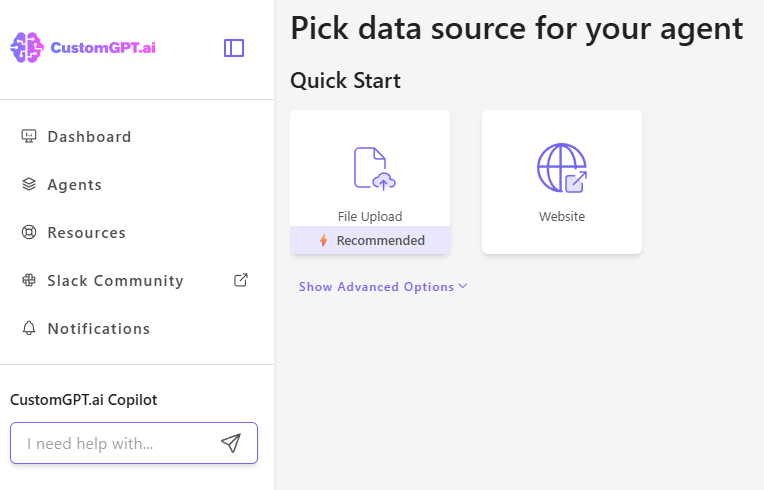
Task: Open the Resources section
Action: (x=87, y=233)
